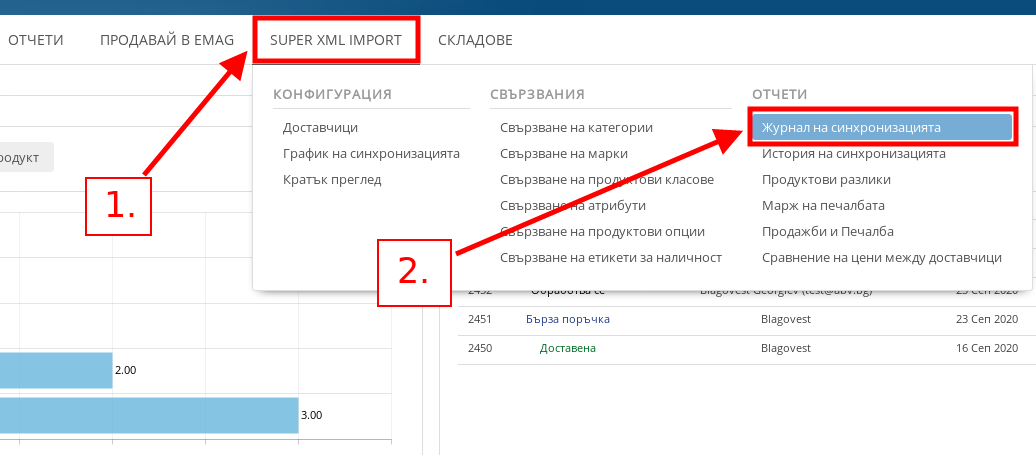
Task: Select Продуктови разлики report
Action: (826, 180)
